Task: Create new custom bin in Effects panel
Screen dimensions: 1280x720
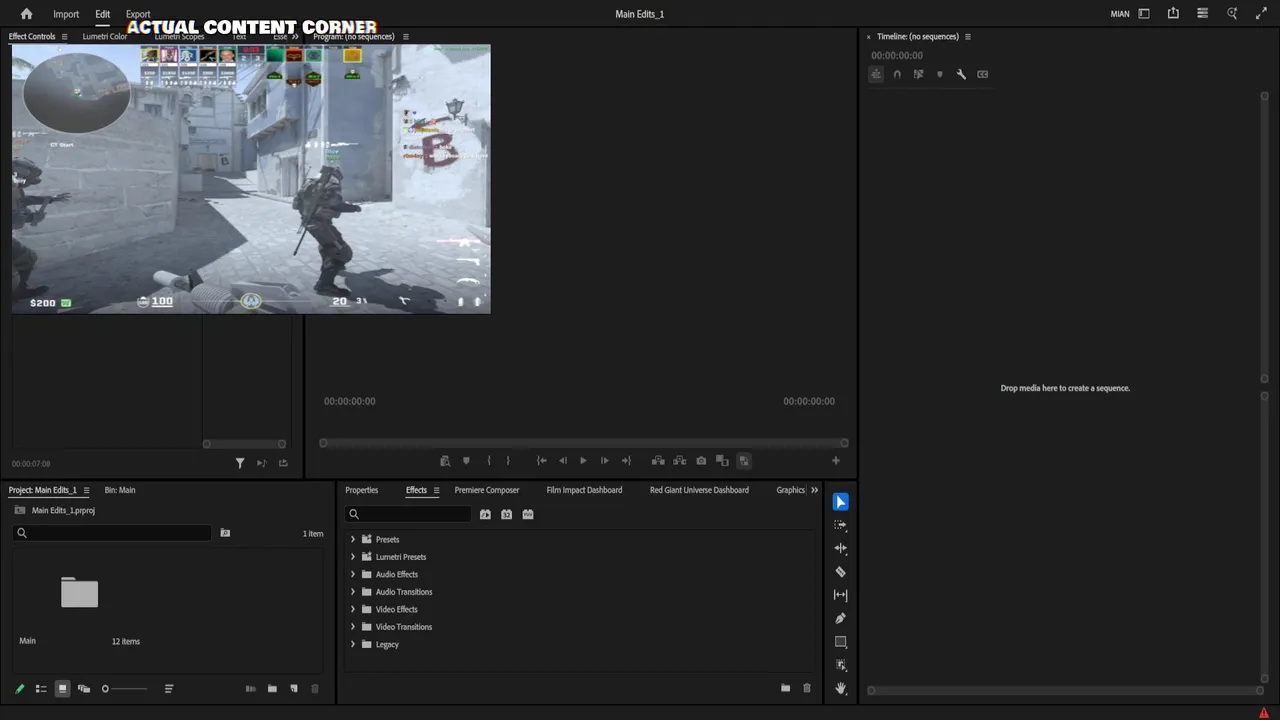Action: 785,688
